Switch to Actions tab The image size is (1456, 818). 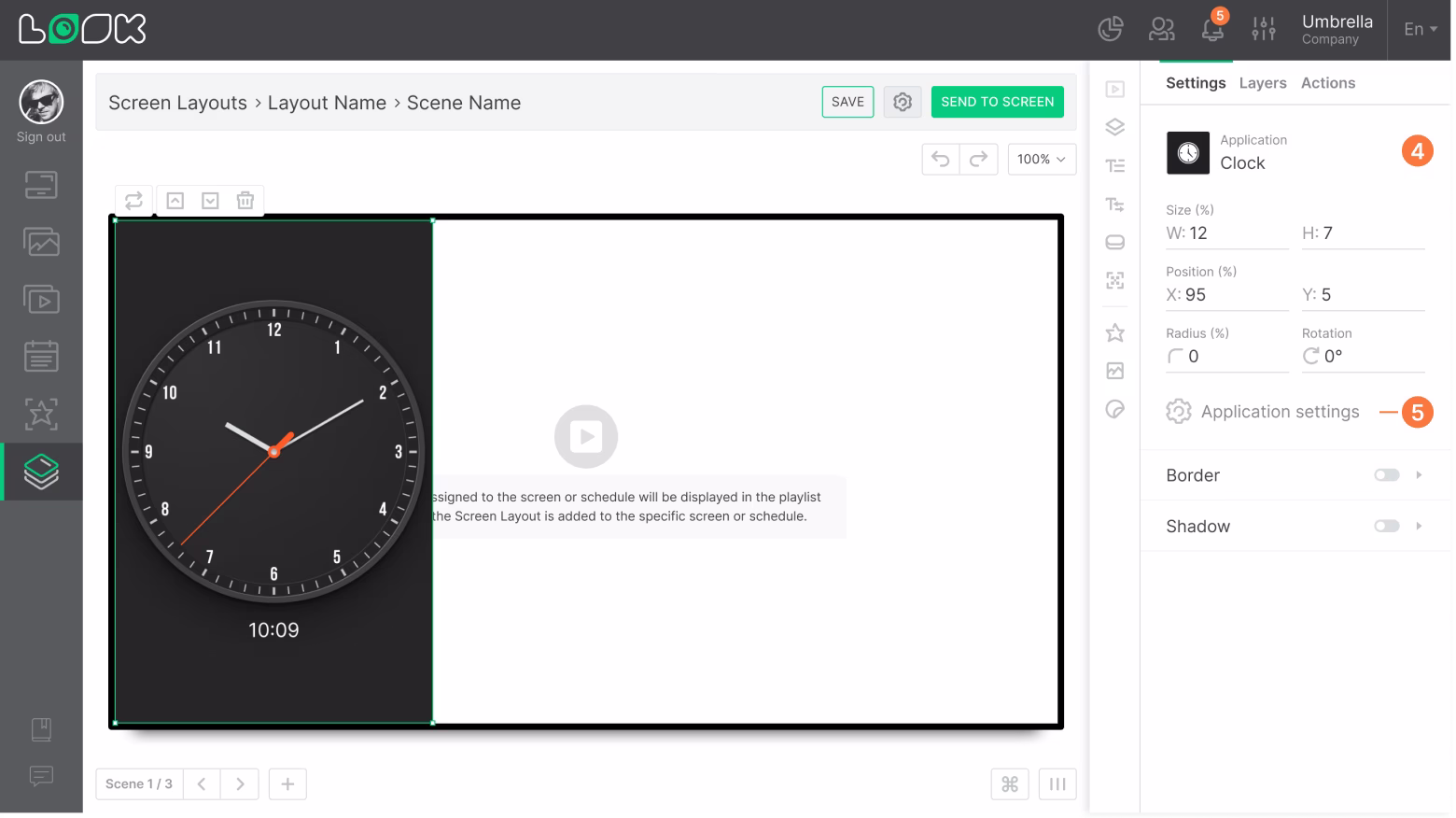tap(1328, 83)
